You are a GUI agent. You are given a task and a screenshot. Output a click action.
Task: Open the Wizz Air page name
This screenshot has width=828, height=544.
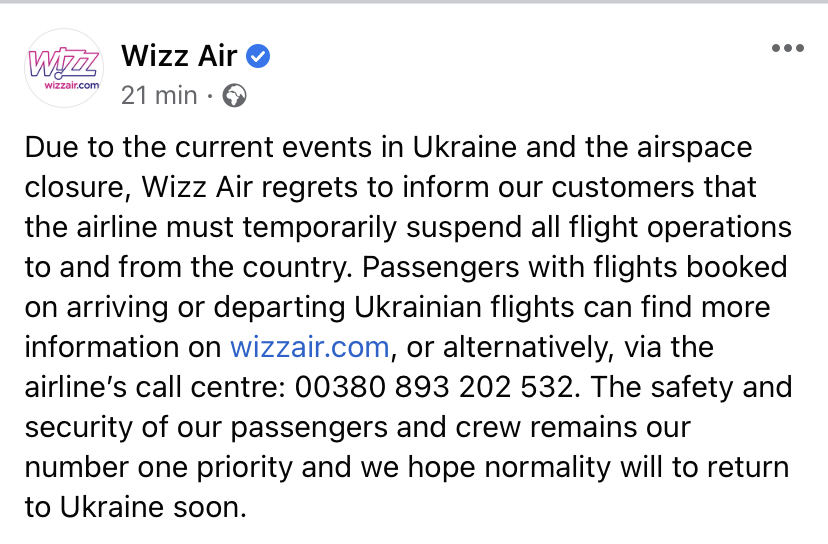click(x=178, y=56)
